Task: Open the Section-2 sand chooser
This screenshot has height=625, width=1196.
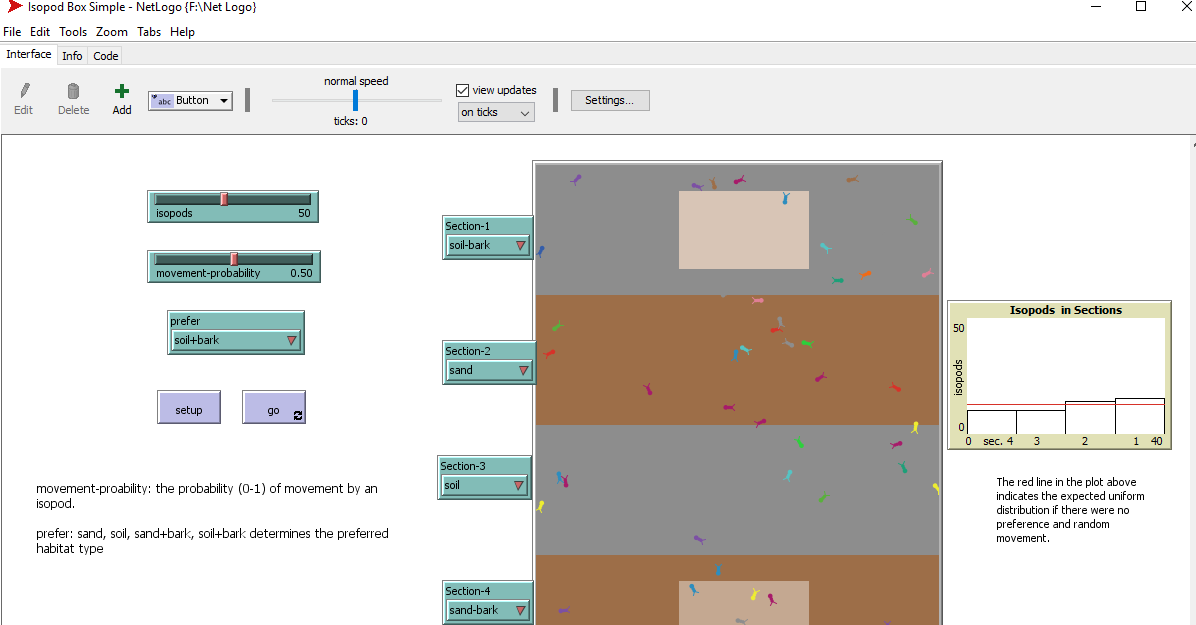Action: tap(488, 370)
